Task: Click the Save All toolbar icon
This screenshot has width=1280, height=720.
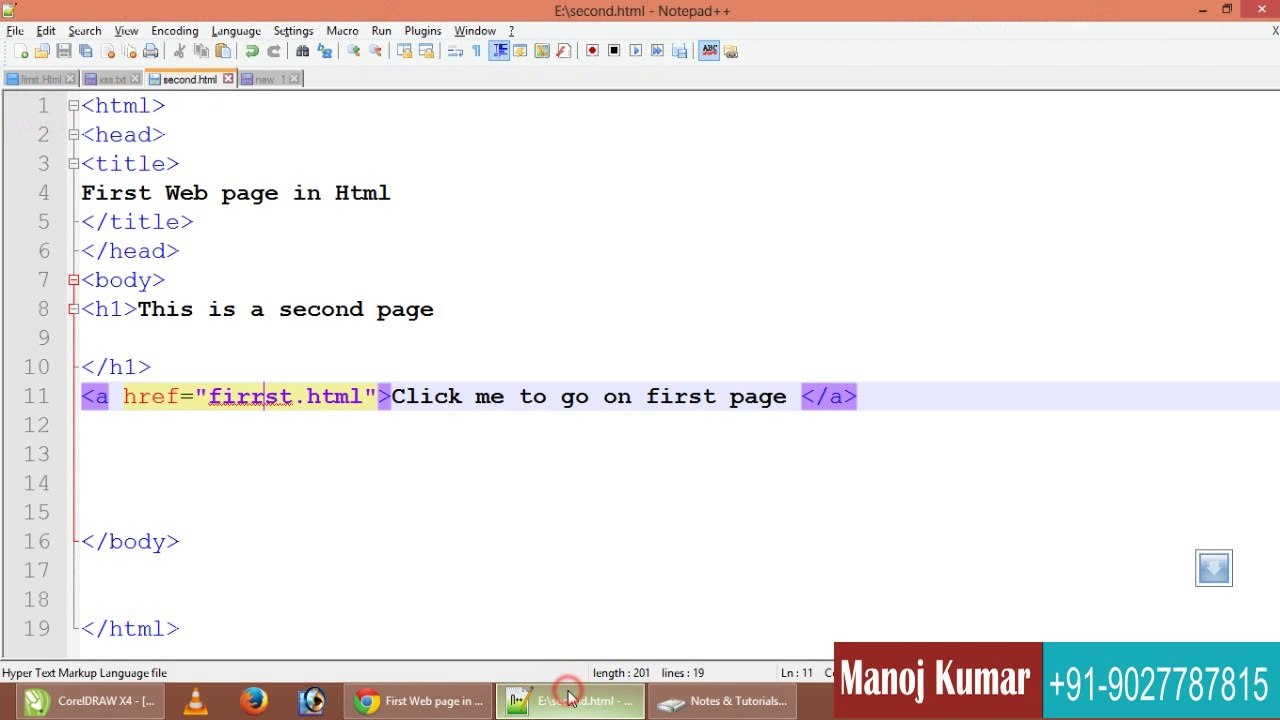Action: pyautogui.click(x=85, y=51)
